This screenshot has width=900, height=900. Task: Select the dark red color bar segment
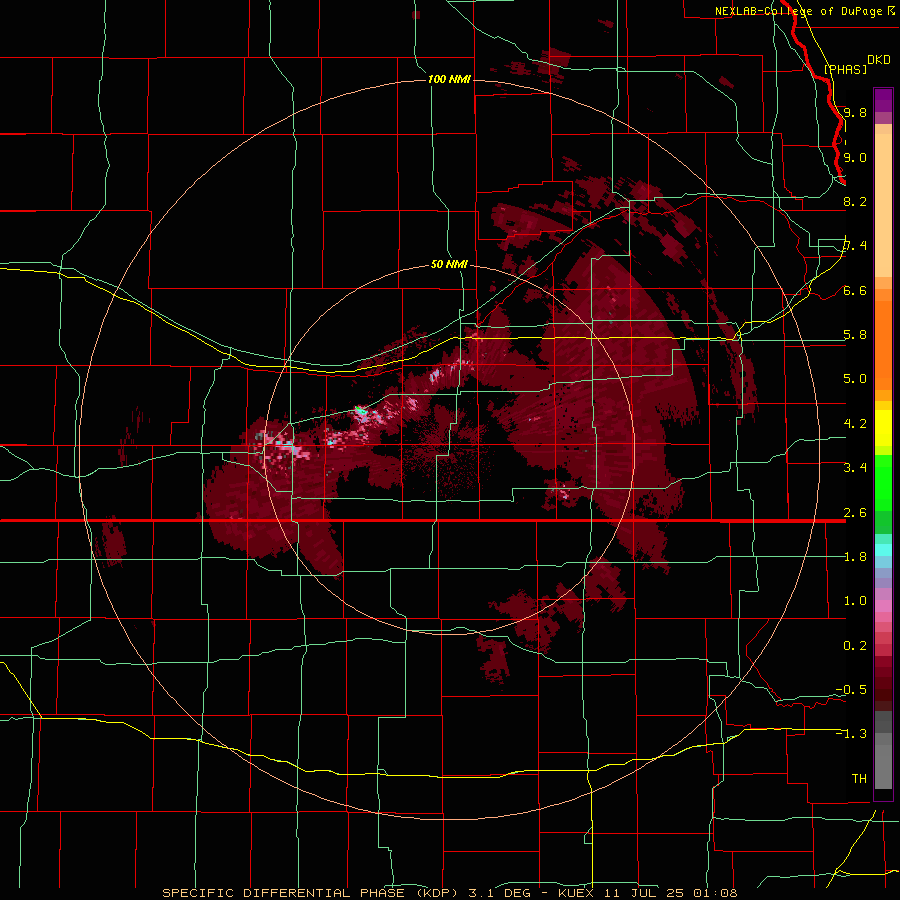[x=883, y=677]
